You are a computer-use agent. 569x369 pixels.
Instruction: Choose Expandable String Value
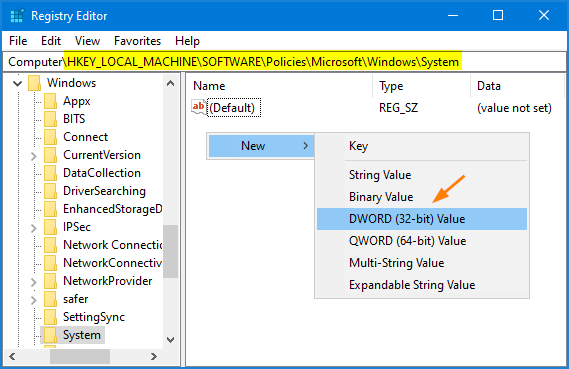click(x=422, y=285)
